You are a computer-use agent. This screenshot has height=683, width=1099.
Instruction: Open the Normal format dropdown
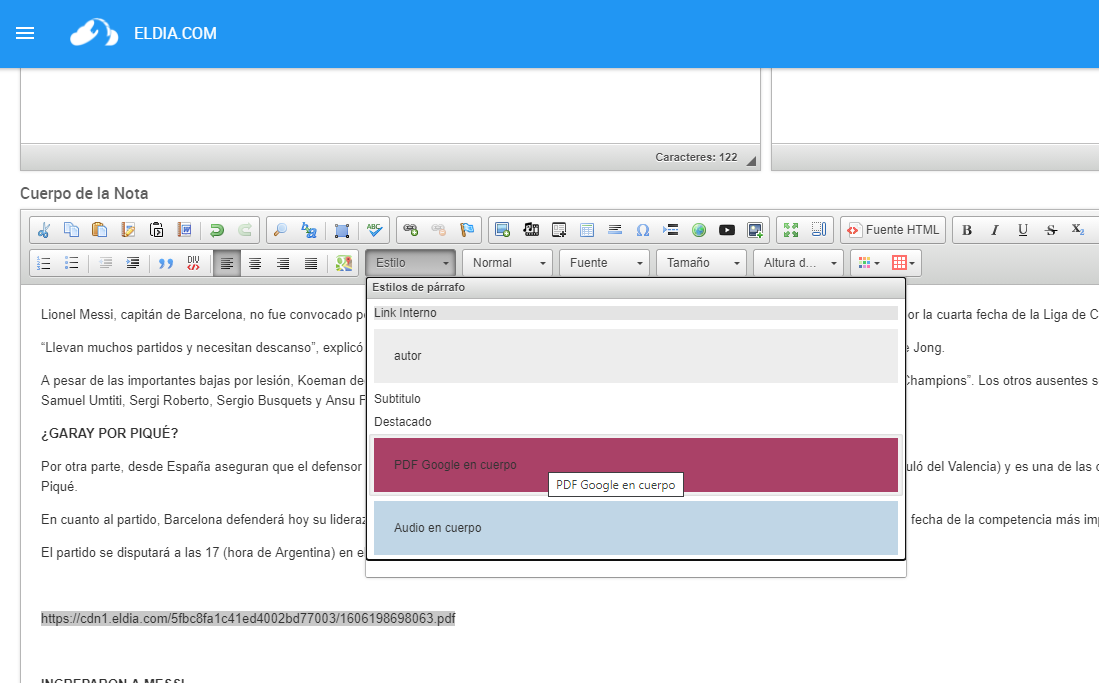pos(508,263)
